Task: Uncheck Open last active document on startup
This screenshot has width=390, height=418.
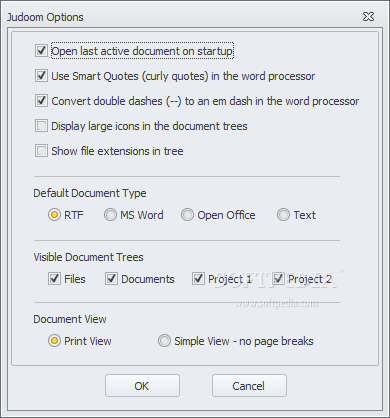Action: click(x=41, y=51)
